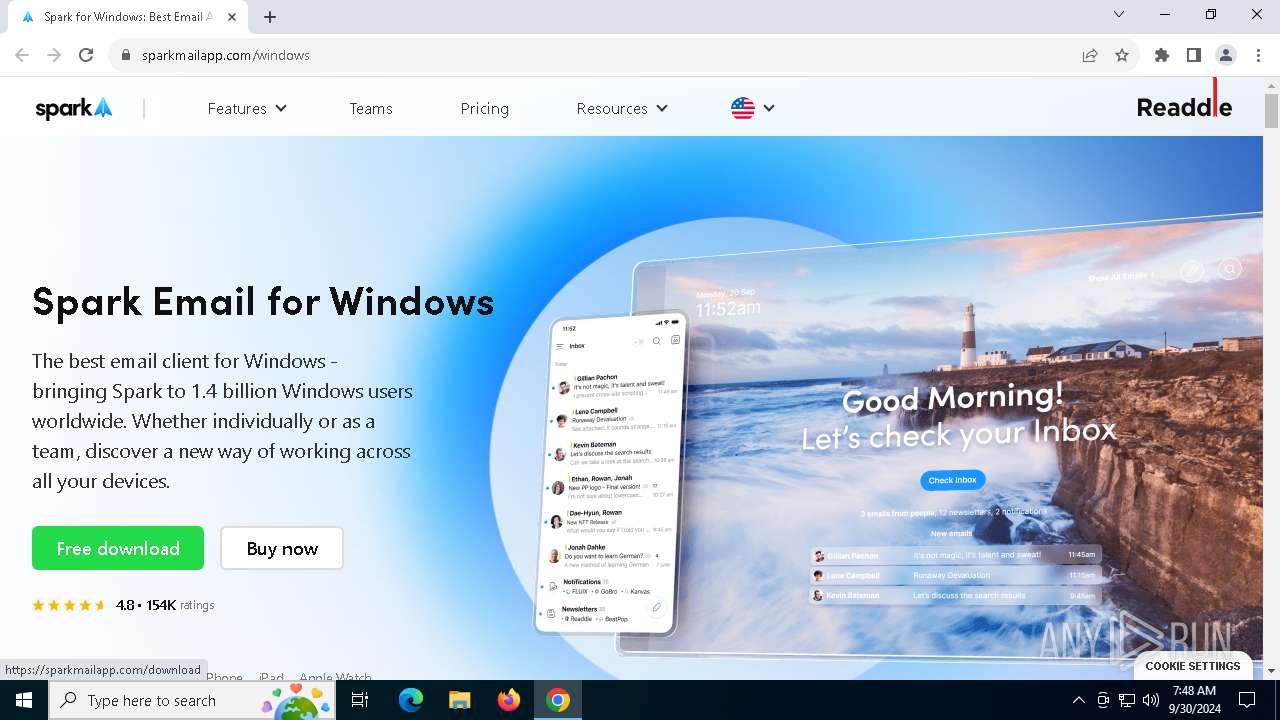The image size is (1280, 720).
Task: Click the volume speaker tray icon
Action: click(1151, 700)
